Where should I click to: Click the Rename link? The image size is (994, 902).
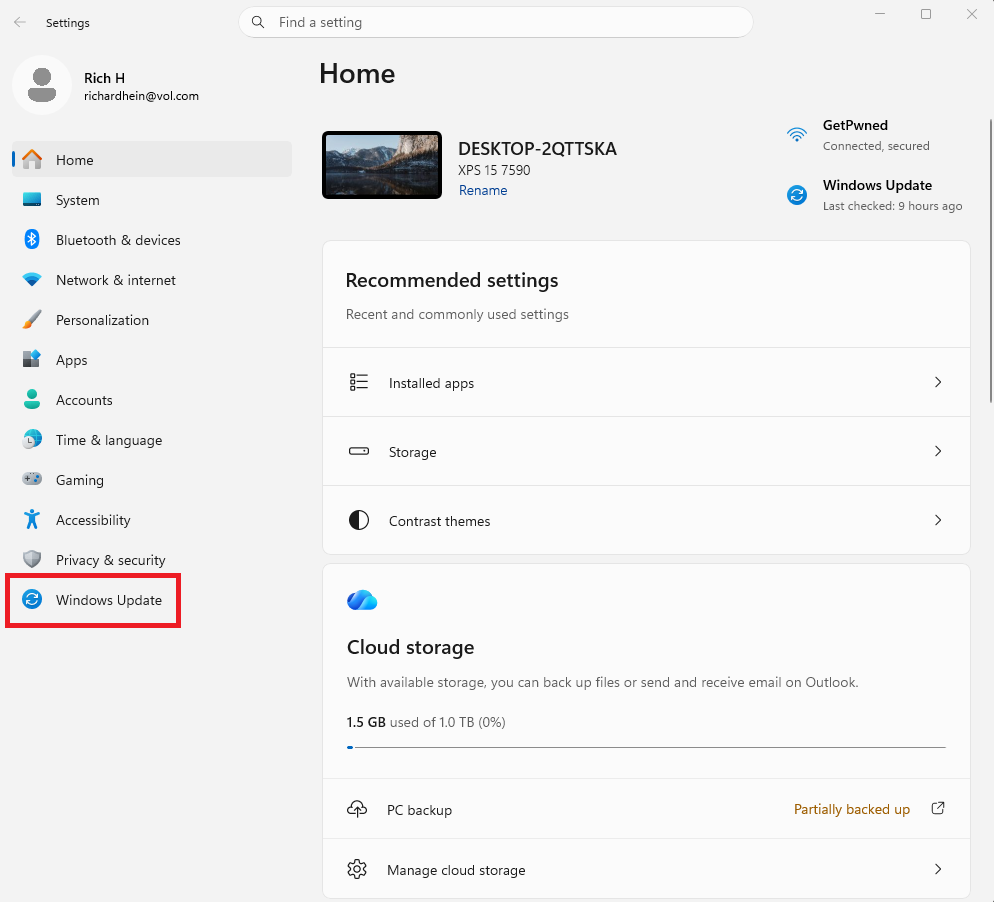pos(483,190)
